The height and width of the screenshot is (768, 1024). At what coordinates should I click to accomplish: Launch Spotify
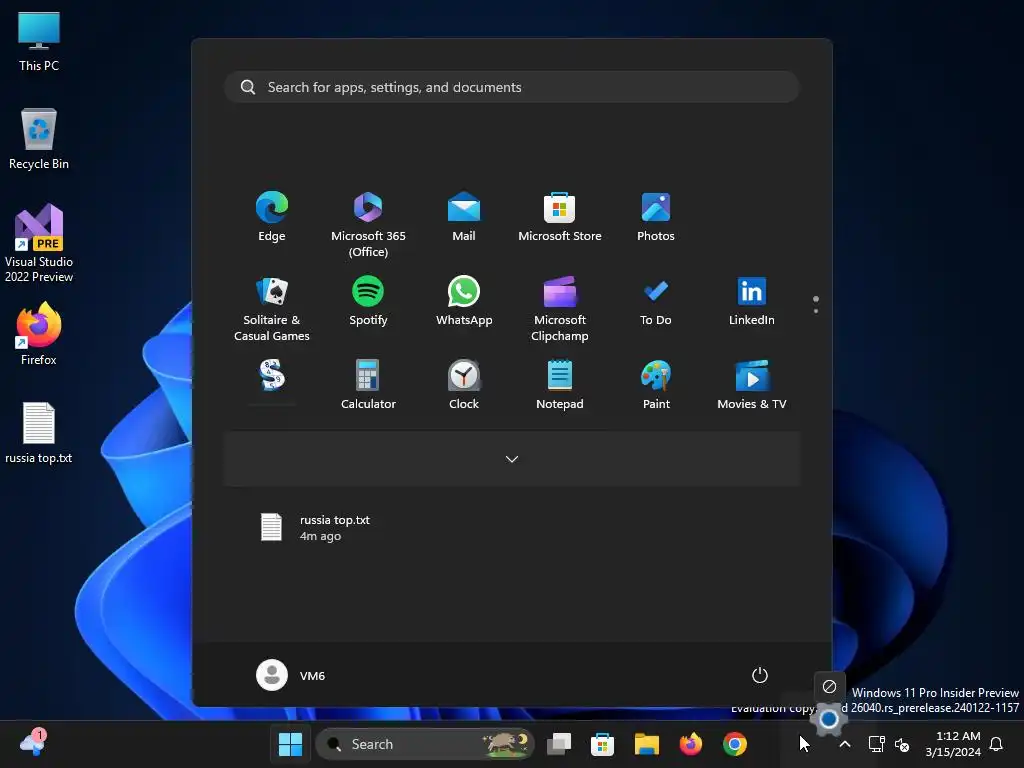(x=368, y=301)
